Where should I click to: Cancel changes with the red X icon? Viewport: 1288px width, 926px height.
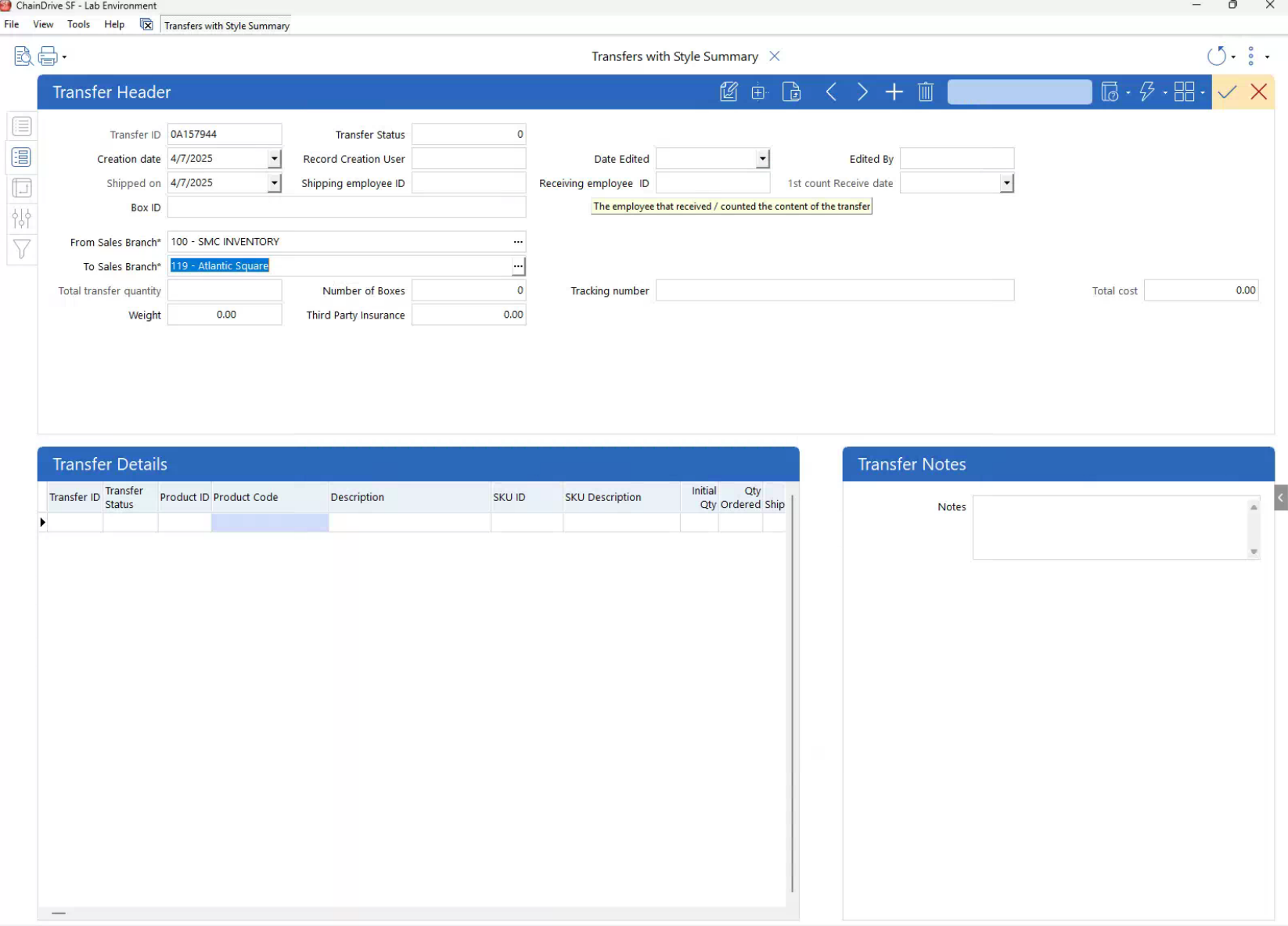click(x=1258, y=92)
